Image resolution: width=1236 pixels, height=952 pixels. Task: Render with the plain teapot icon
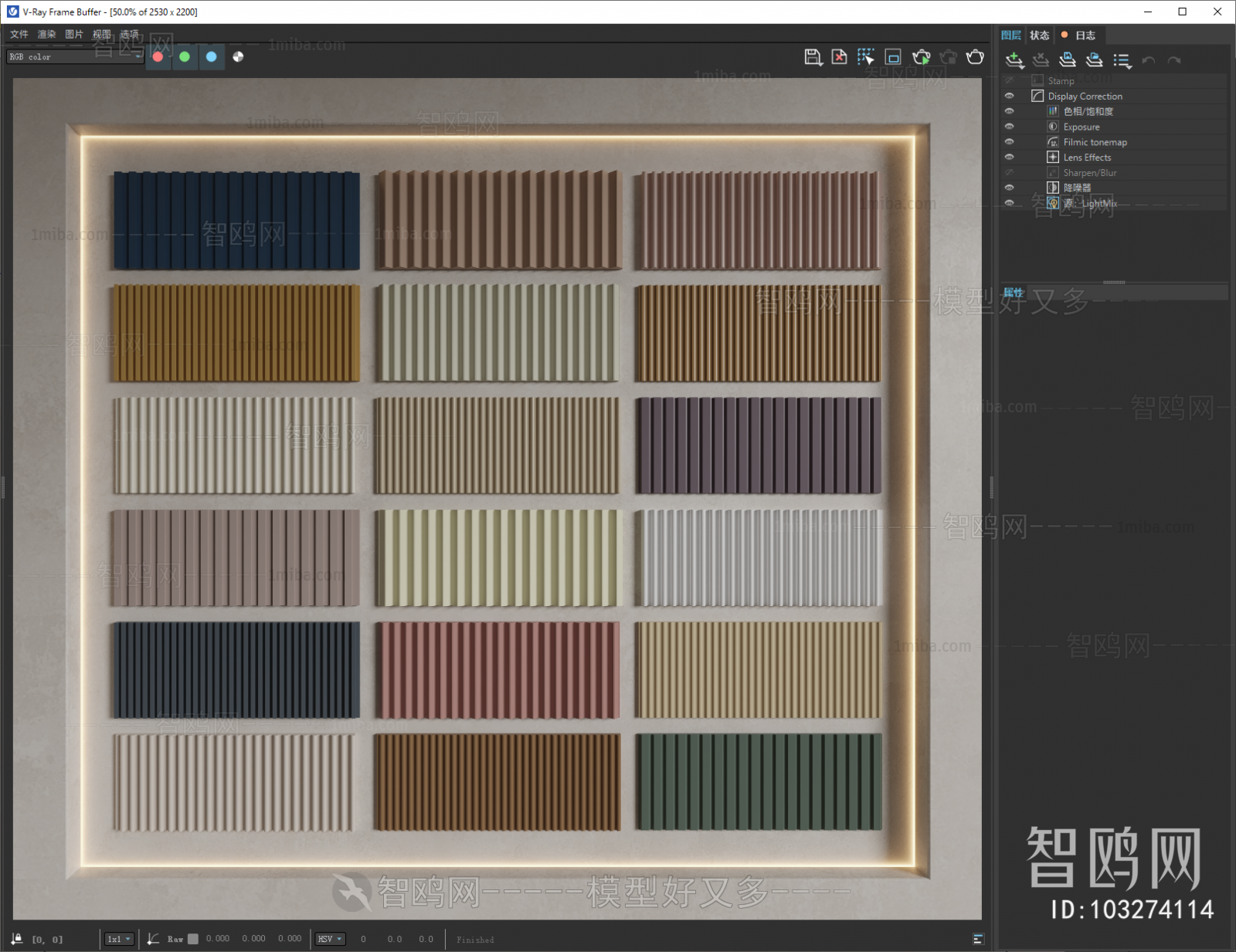tap(975, 57)
